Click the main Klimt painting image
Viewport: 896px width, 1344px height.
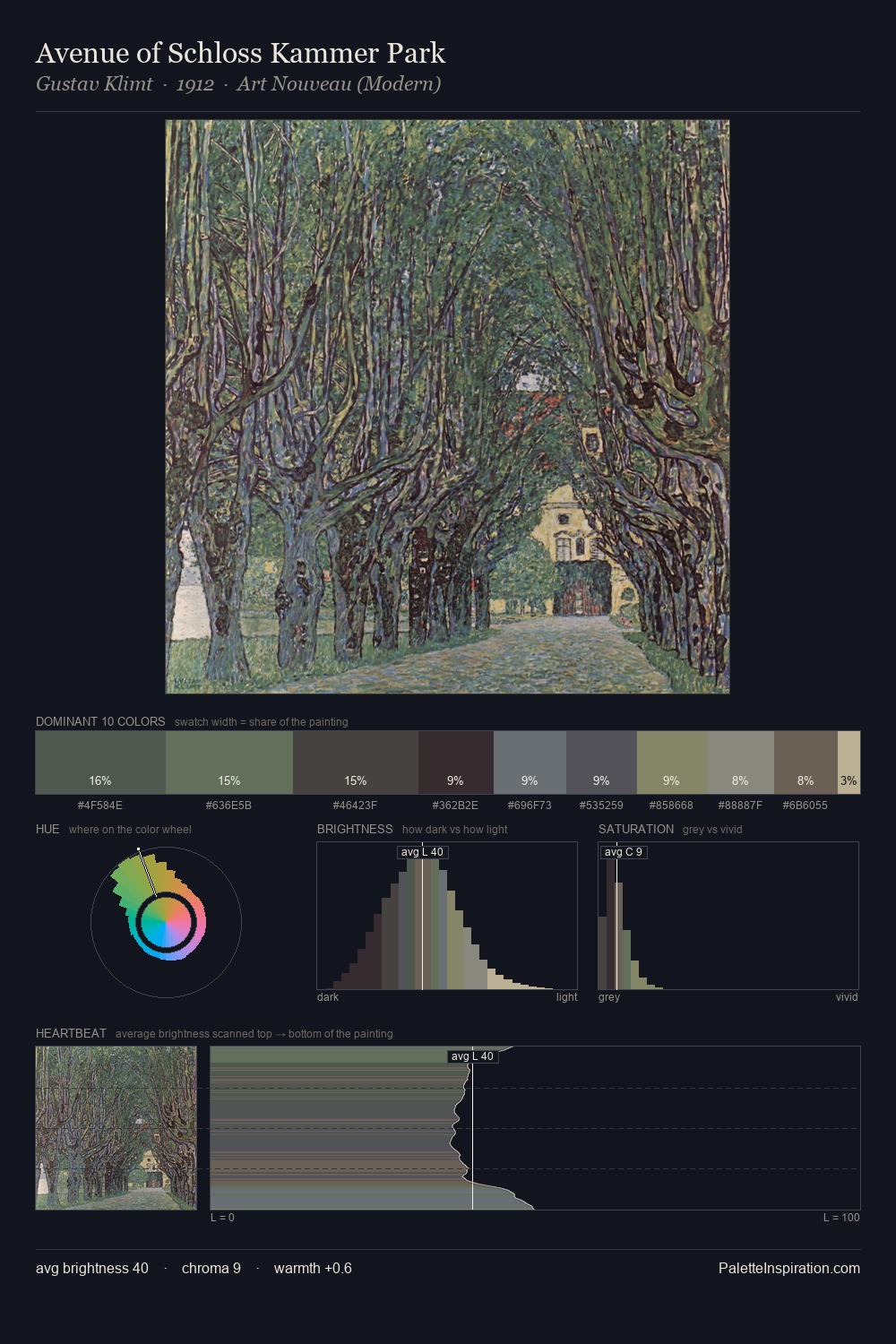pos(447,407)
